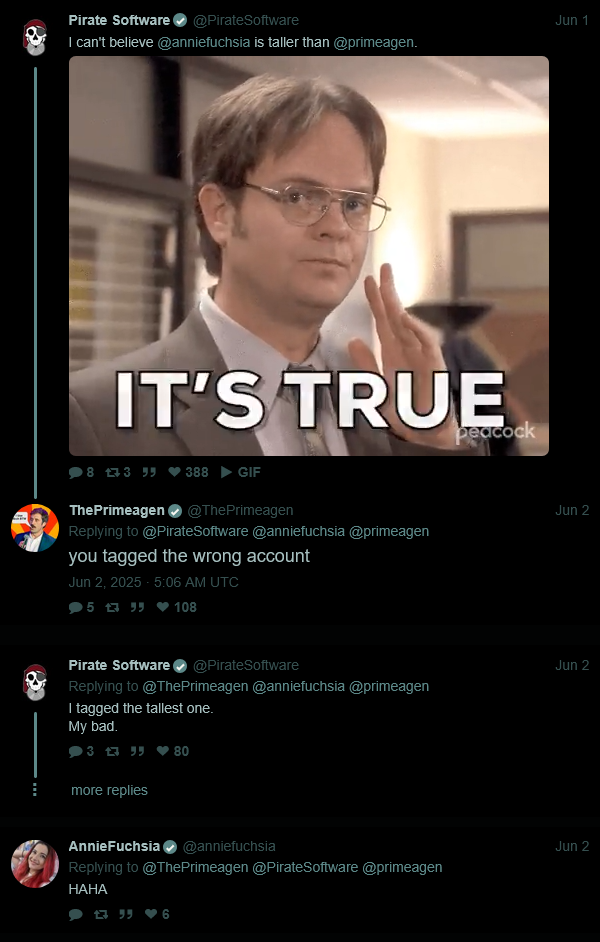The image size is (600, 942).
Task: Like ThePrimeagen's reply with 108 likes
Action: coord(163,607)
